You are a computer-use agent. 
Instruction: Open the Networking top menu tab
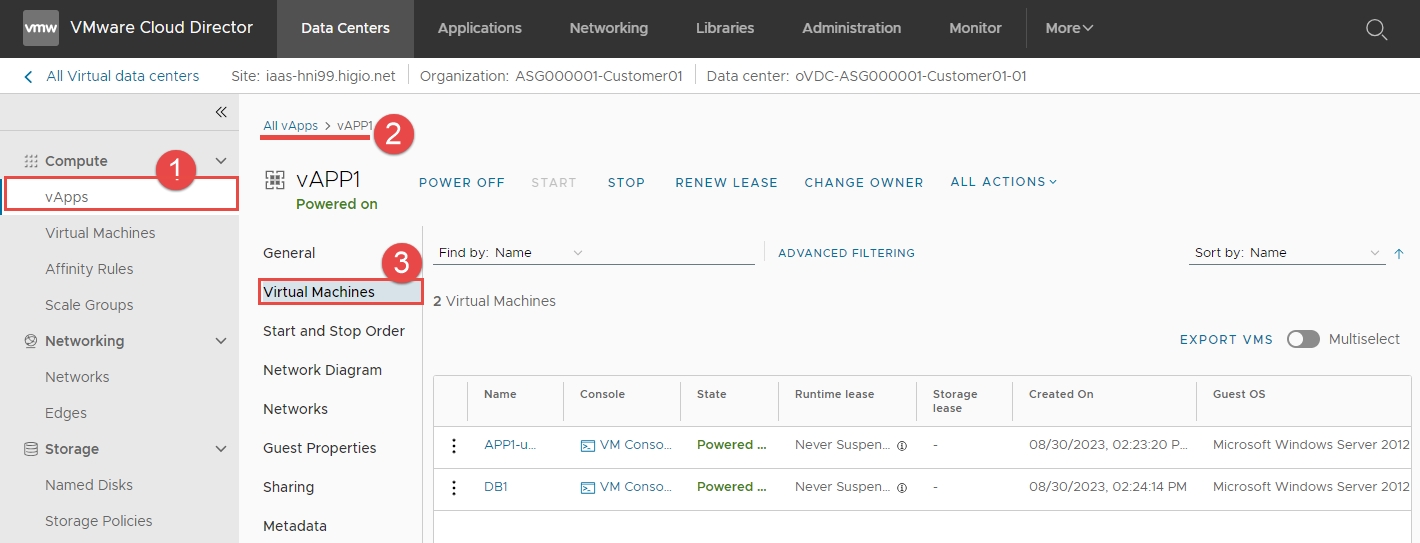pos(608,28)
